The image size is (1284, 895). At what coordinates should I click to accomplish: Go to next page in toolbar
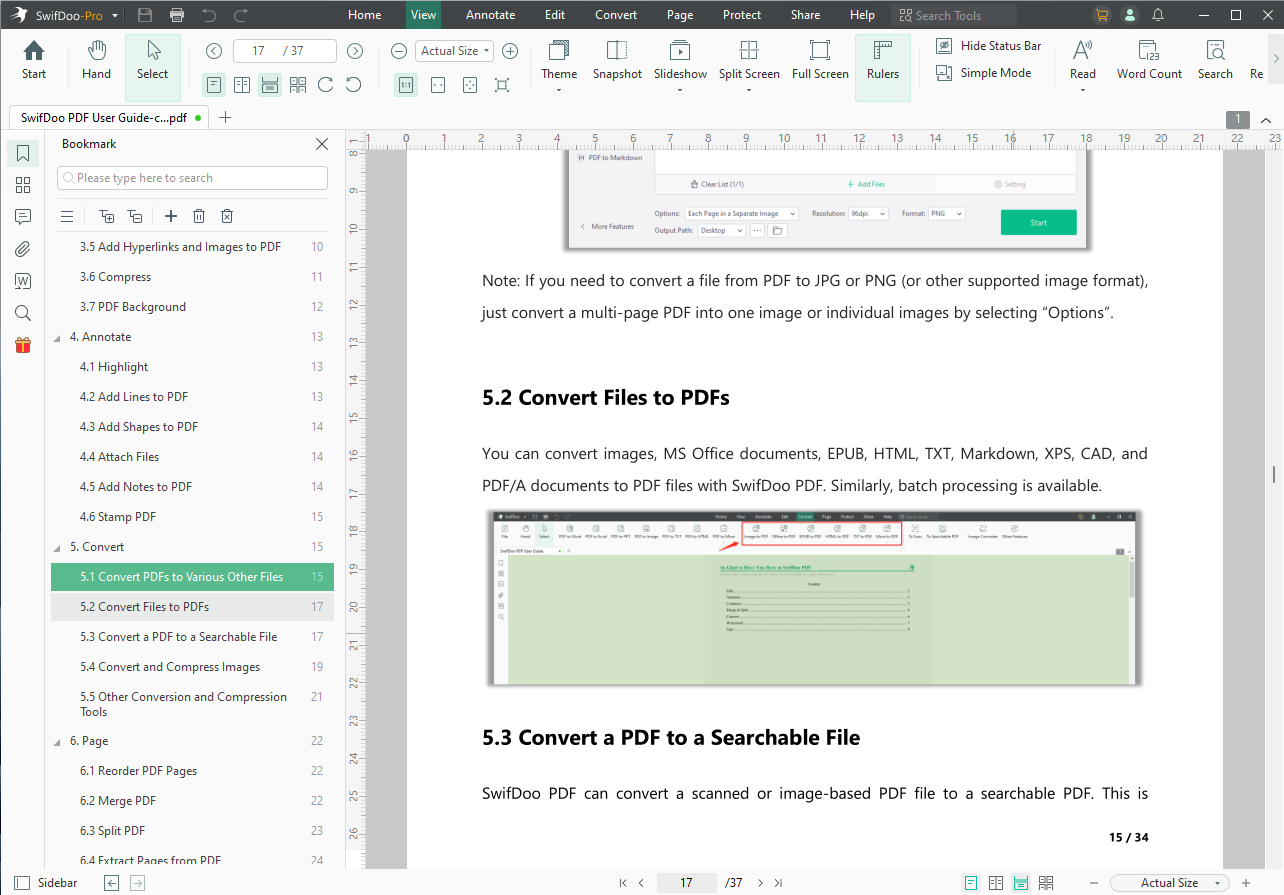click(x=355, y=51)
